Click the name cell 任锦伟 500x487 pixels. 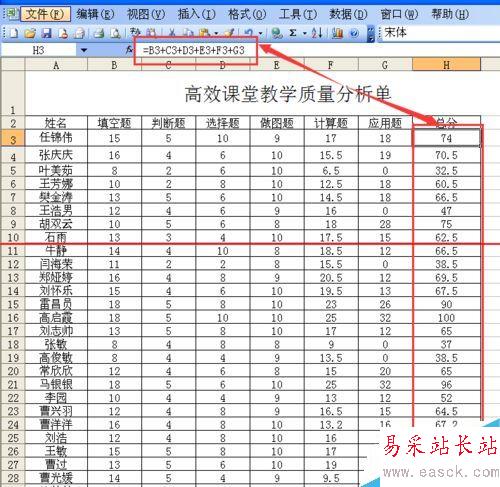56,138
